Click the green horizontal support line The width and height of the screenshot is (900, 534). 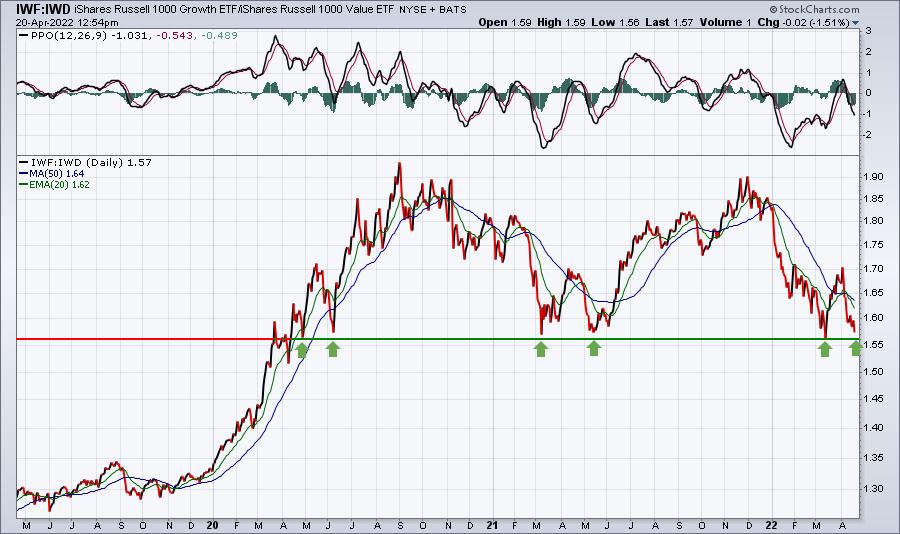(576, 339)
